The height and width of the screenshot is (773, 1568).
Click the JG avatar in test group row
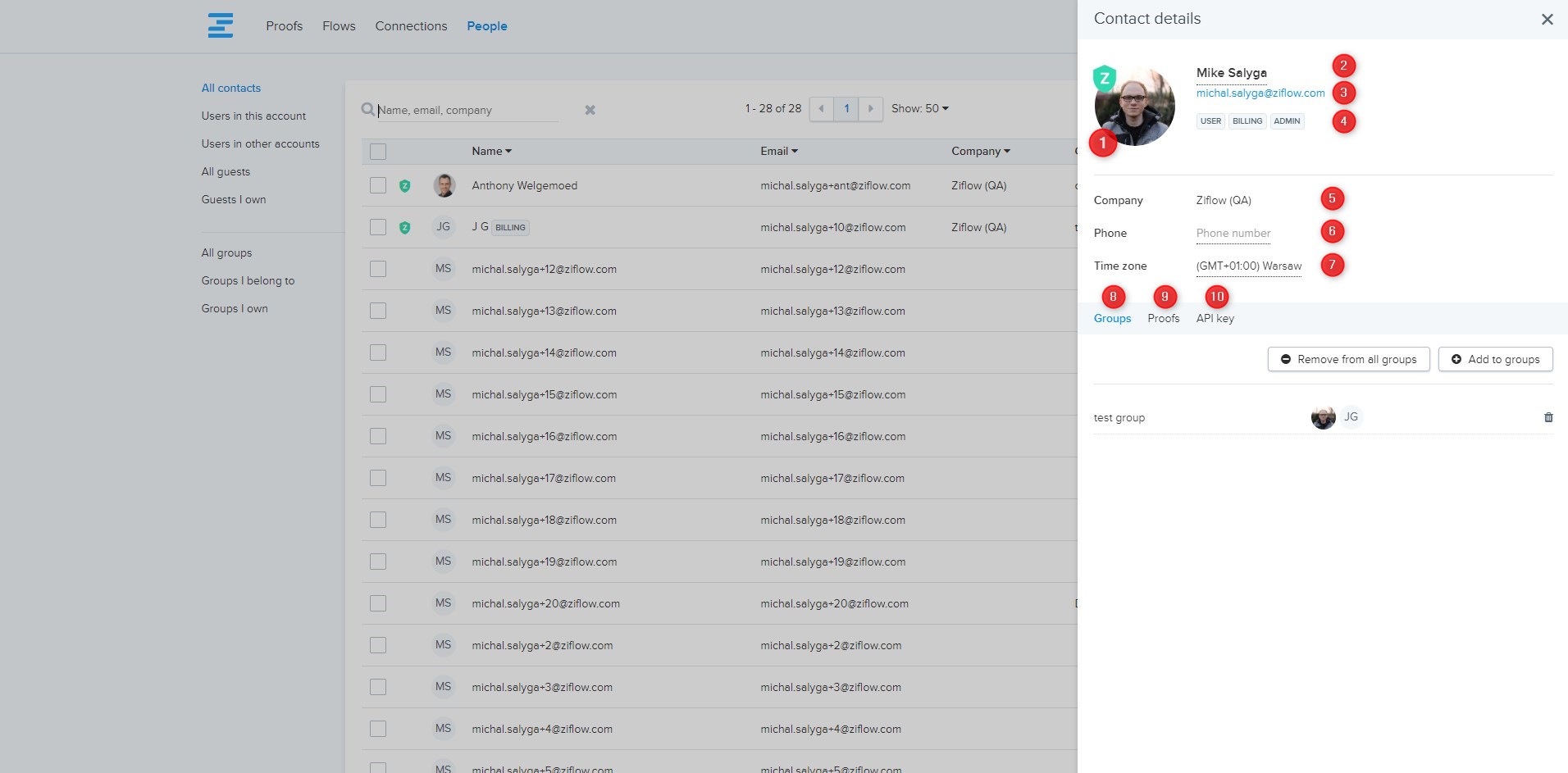click(x=1351, y=417)
